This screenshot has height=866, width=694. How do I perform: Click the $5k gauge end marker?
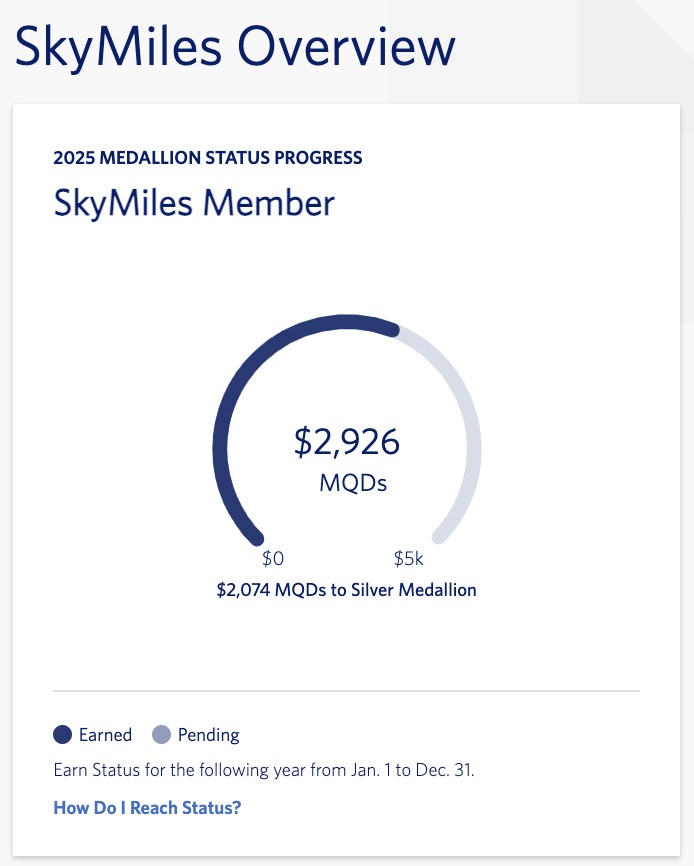(x=408, y=558)
